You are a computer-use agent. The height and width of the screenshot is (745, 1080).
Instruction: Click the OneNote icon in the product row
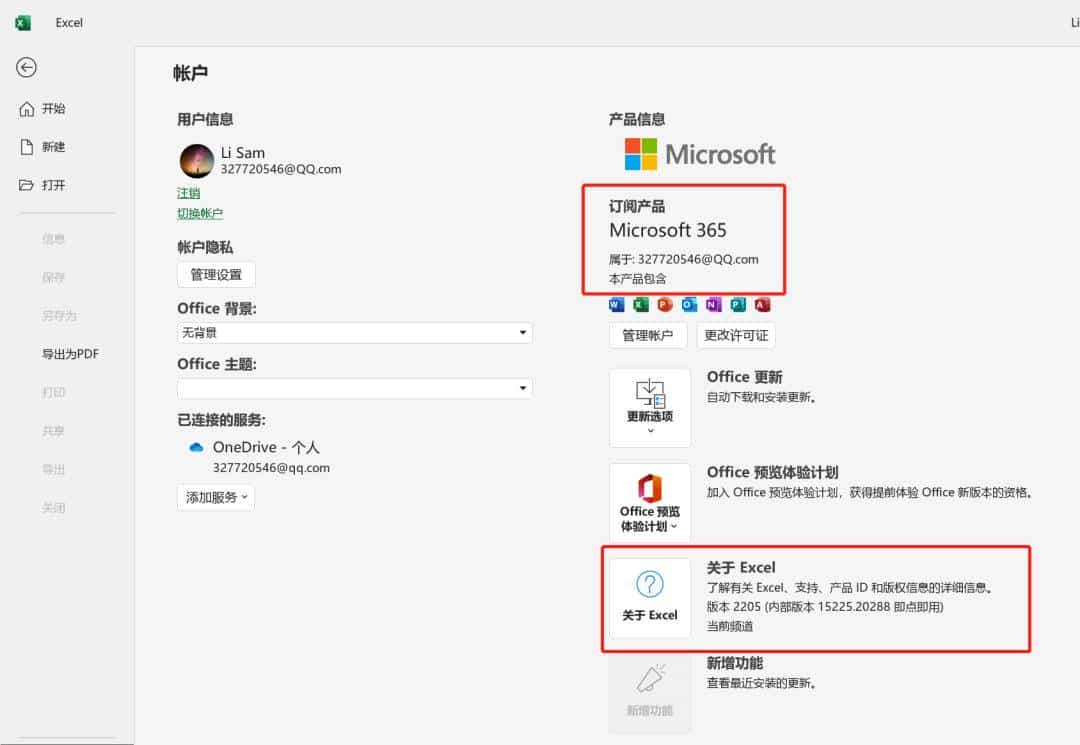coord(713,304)
